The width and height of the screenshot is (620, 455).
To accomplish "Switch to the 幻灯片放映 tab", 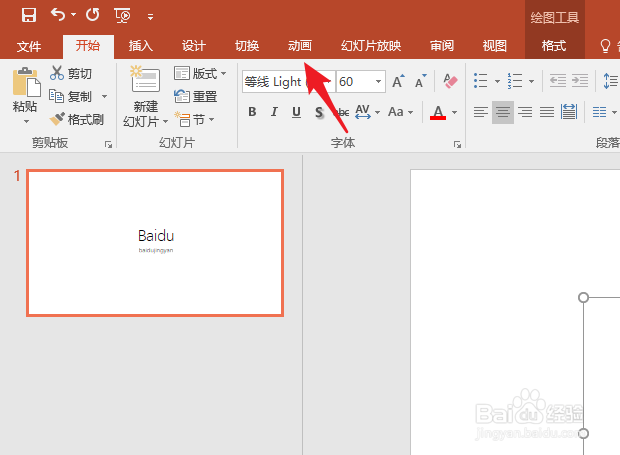I will tap(371, 46).
